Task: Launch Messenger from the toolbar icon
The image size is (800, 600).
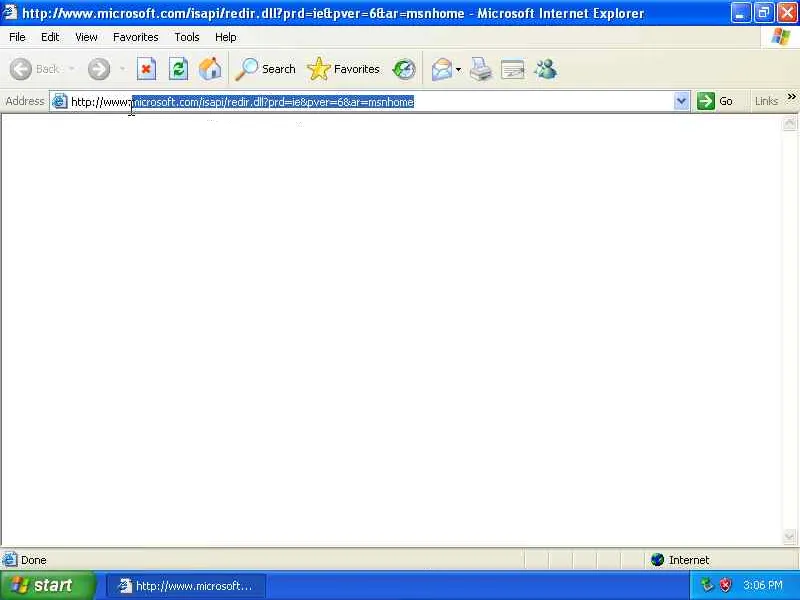Action: [545, 69]
